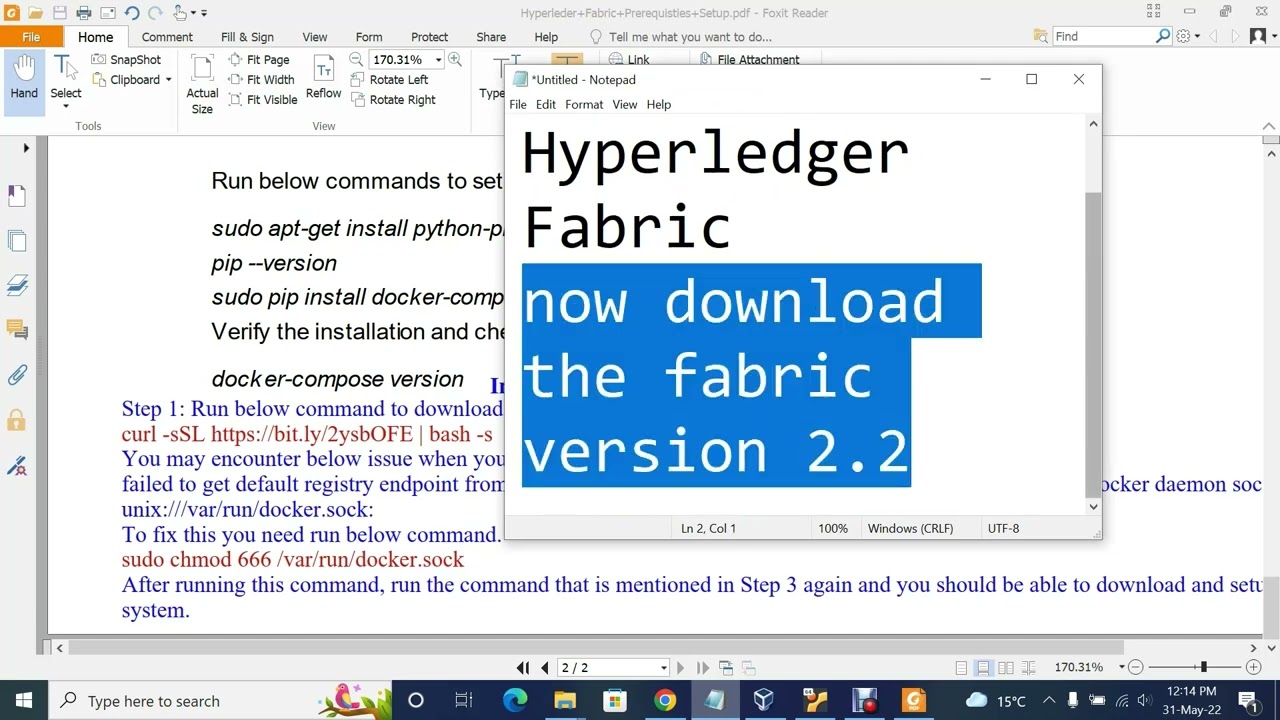Open Notepad's Format menu

point(584,104)
